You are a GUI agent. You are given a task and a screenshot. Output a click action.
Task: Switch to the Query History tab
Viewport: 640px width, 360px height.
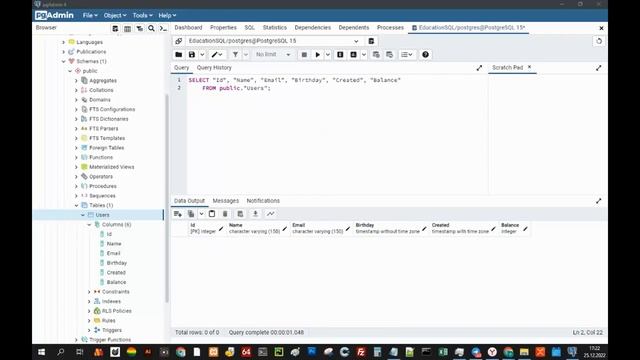[214, 68]
